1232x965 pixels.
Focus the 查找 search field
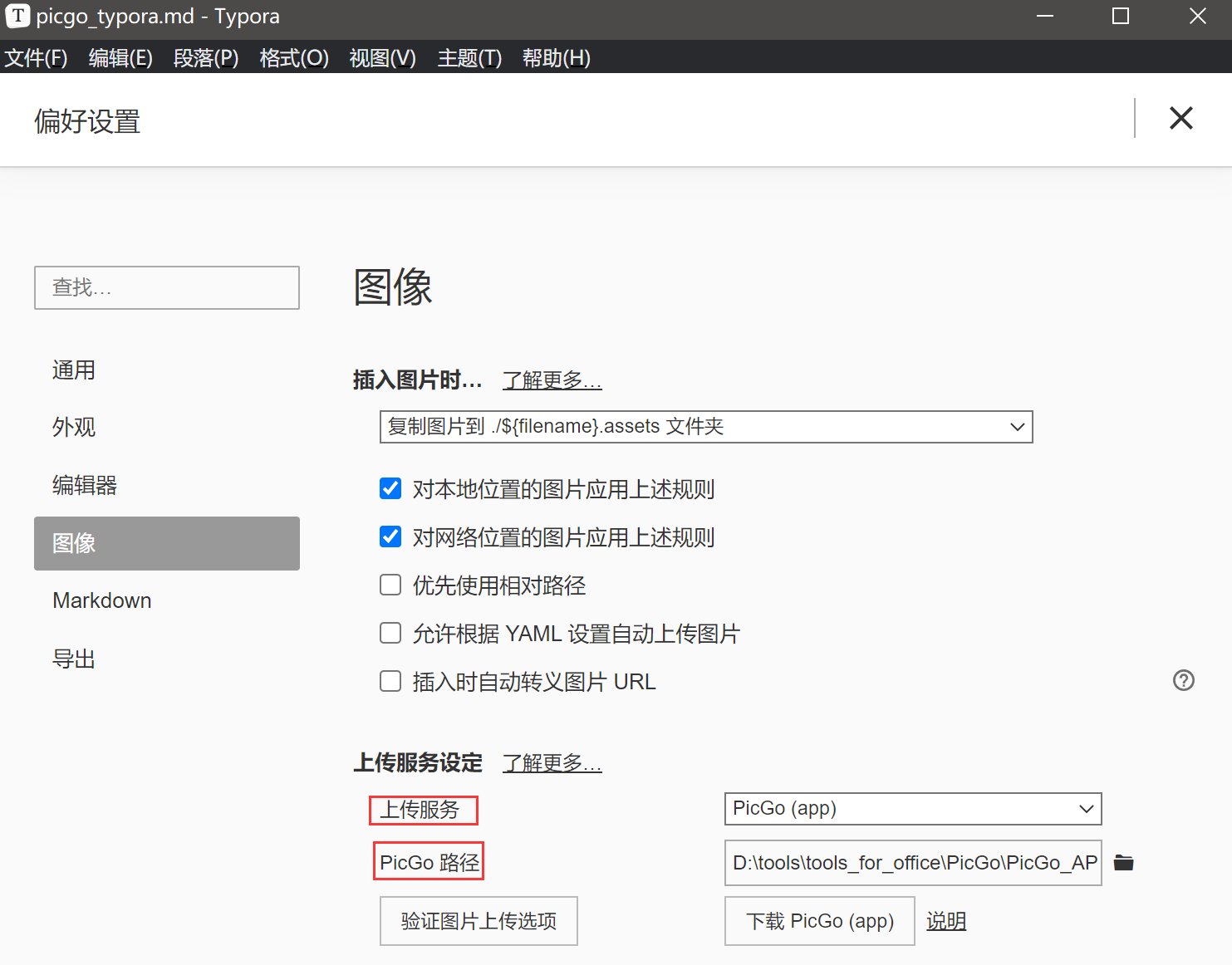click(x=167, y=287)
